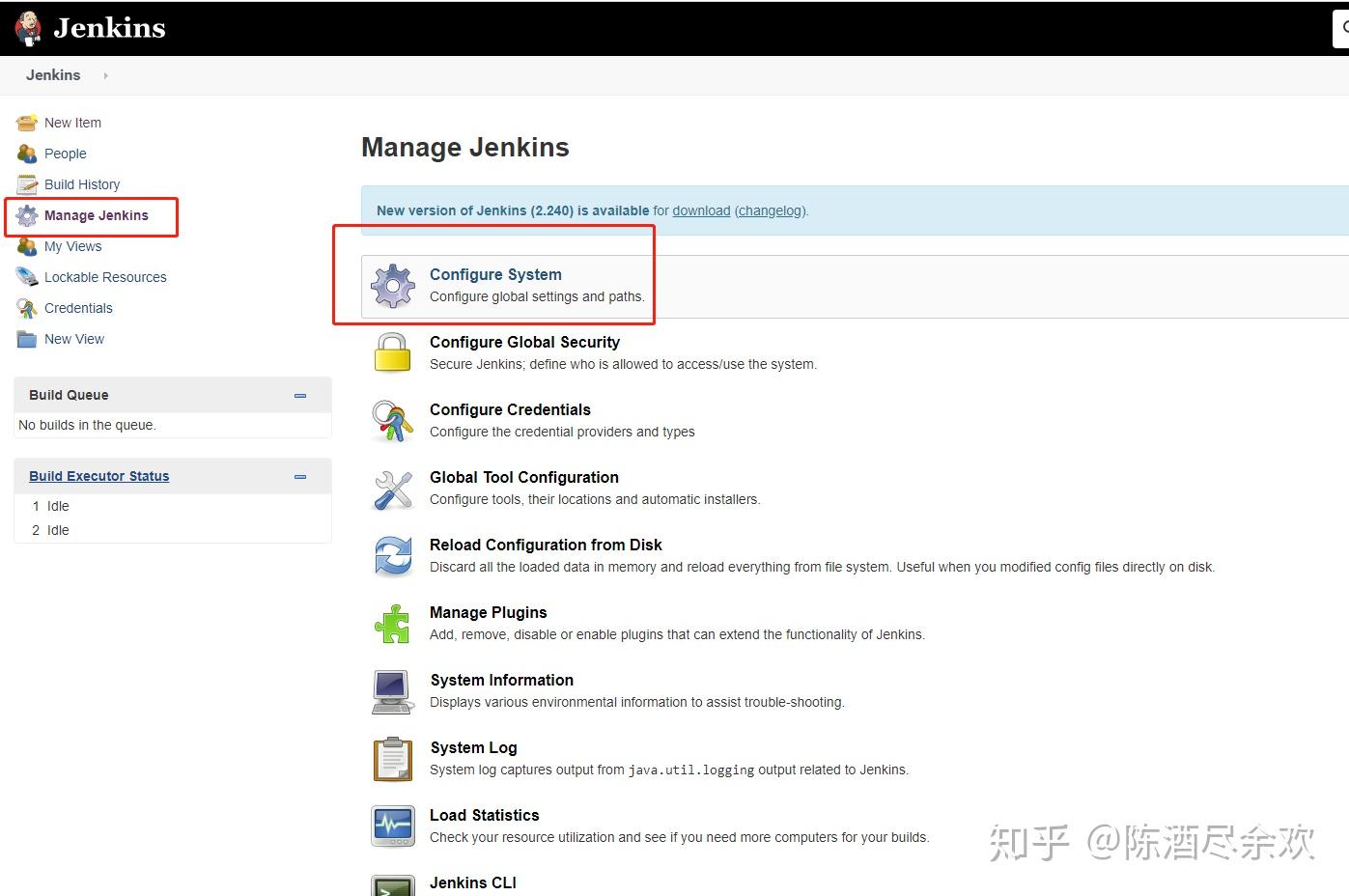Open the Build Executor Status link
The width and height of the screenshot is (1349, 896).
pos(98,476)
